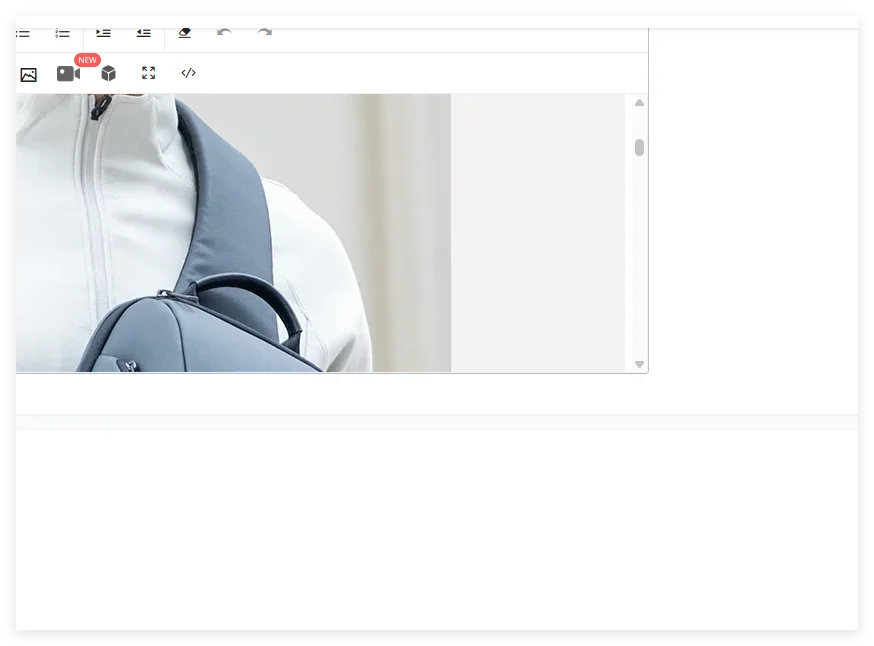Insert an image using picture icon

click(28, 75)
